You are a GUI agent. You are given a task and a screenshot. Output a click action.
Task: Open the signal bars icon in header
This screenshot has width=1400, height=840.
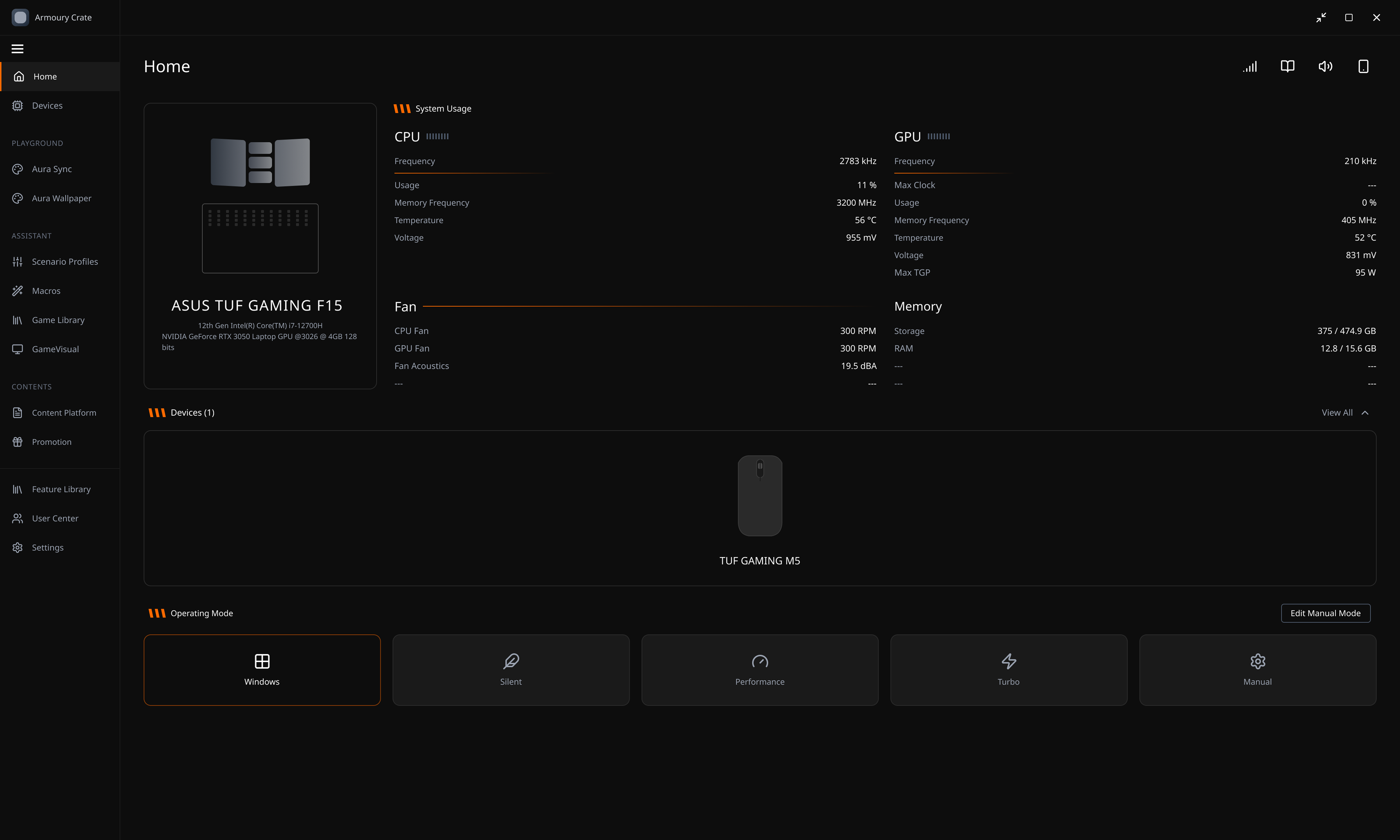1249,67
